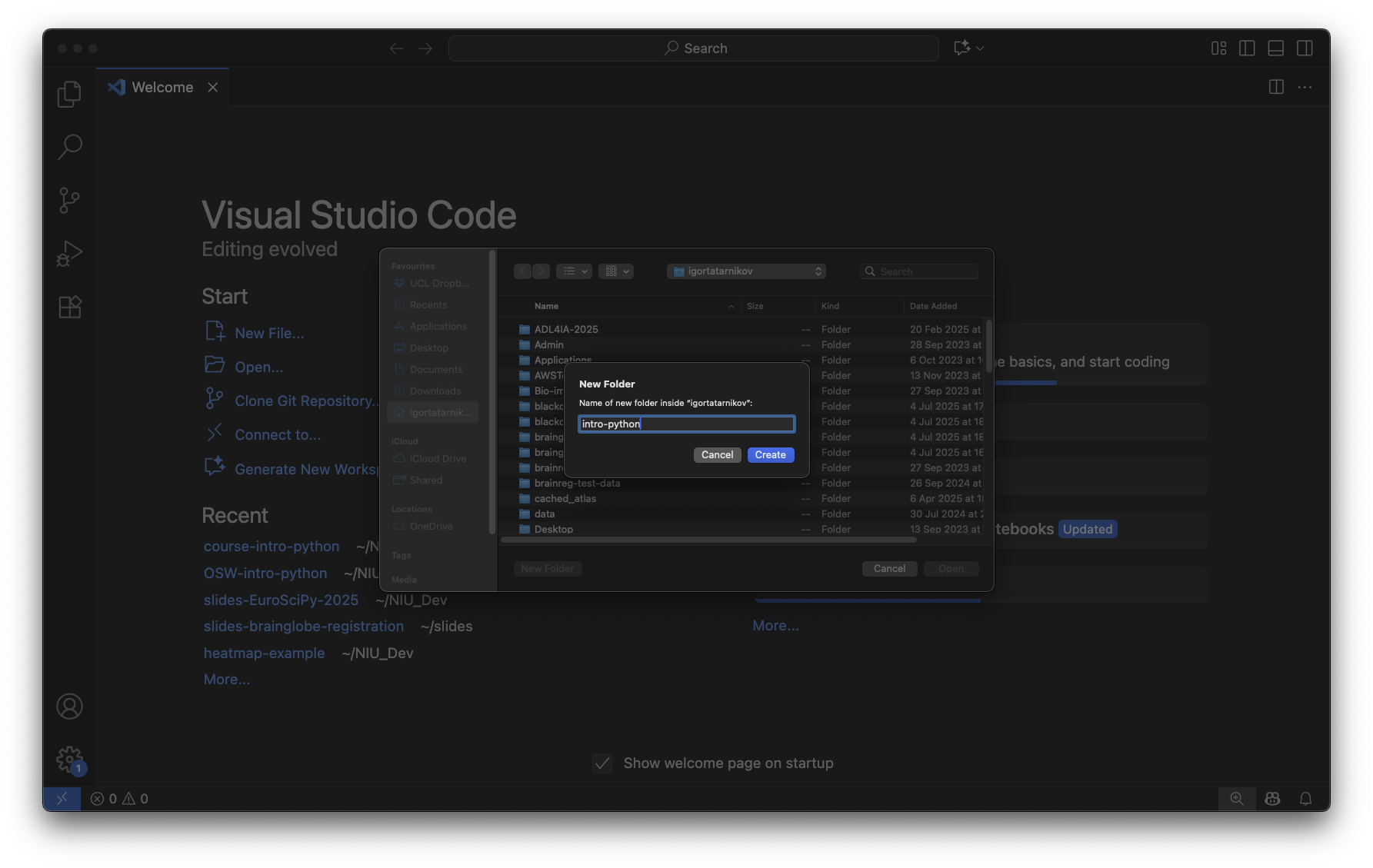1373x868 pixels.
Task: Open the Run and Debug view
Action: [x=69, y=254]
